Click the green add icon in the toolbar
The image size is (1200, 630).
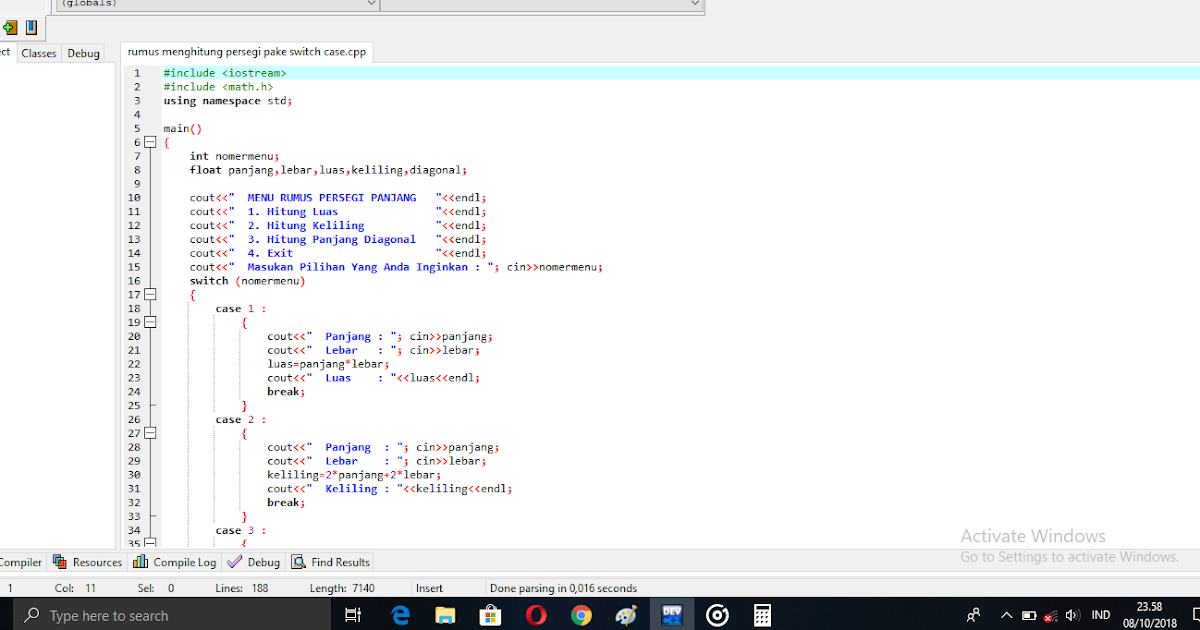click(9, 28)
